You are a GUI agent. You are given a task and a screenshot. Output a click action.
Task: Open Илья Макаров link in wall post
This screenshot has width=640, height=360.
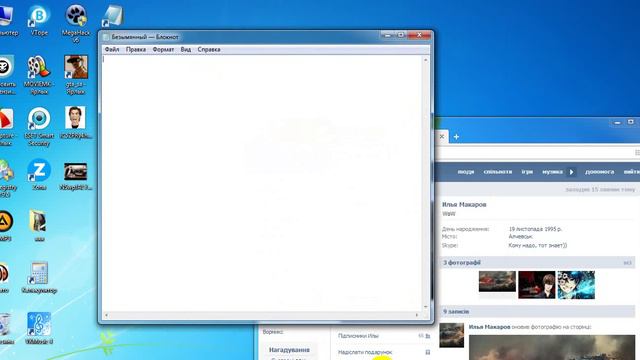click(489, 327)
